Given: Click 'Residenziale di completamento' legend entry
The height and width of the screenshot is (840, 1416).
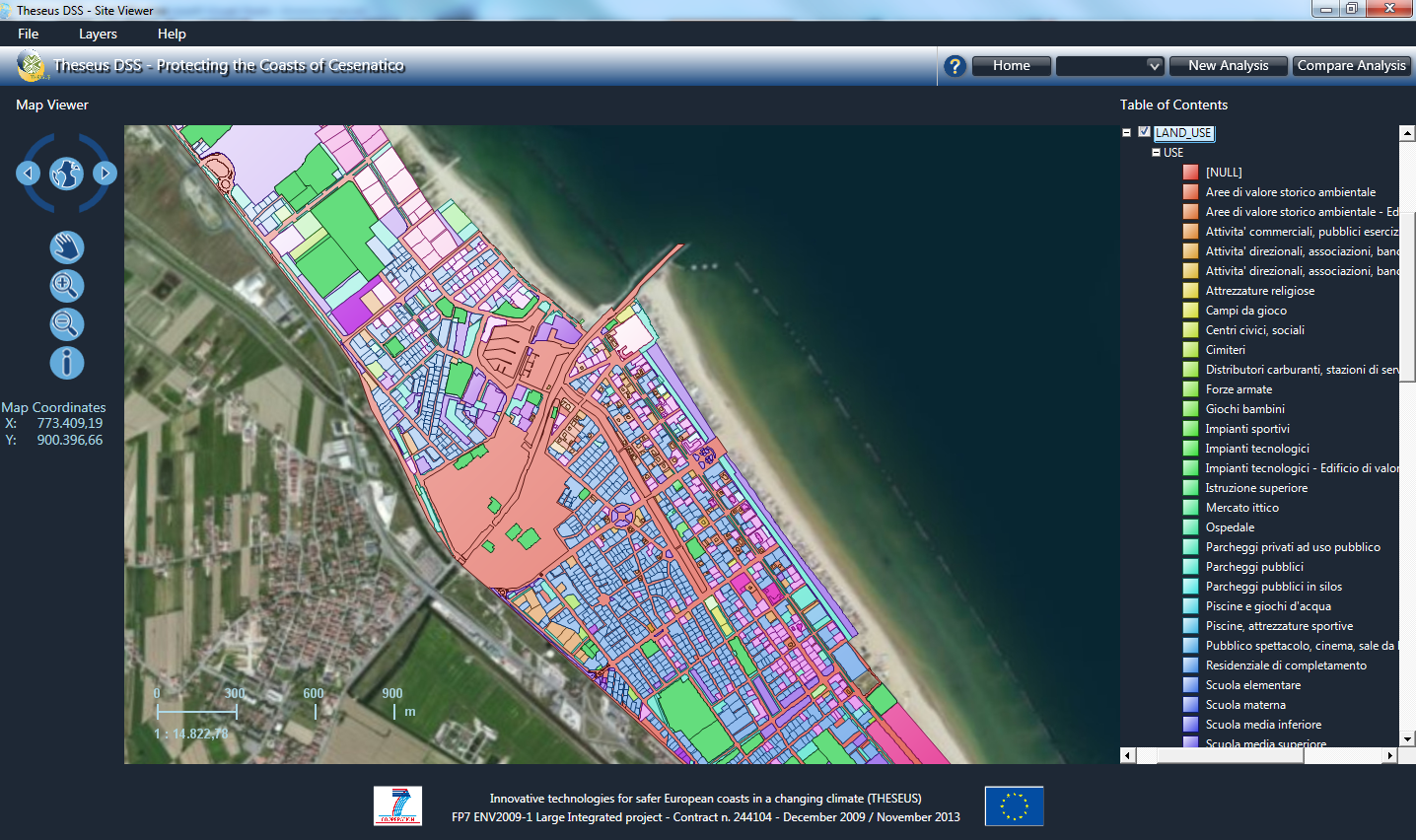Looking at the screenshot, I should 1286,665.
